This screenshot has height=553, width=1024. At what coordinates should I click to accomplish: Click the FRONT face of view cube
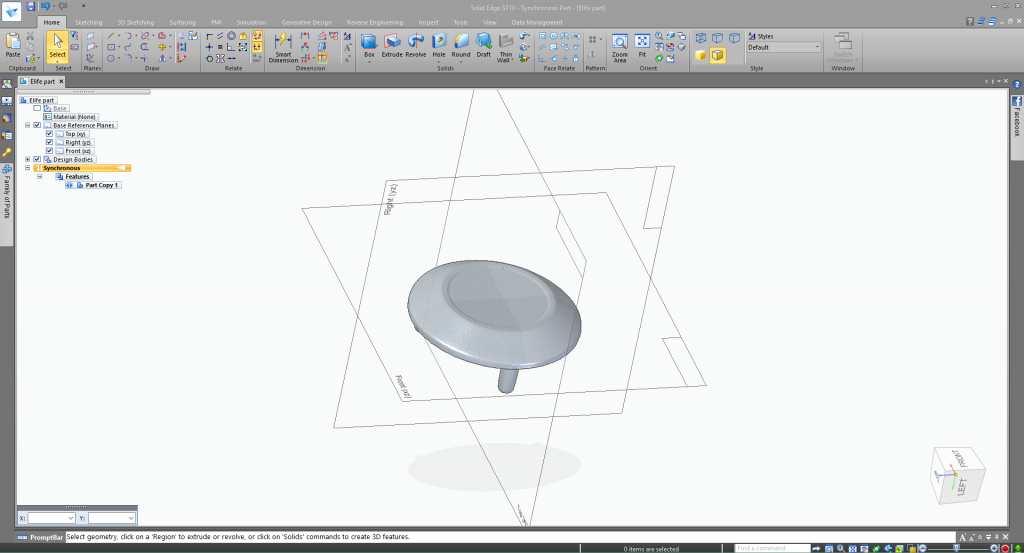[x=961, y=459]
